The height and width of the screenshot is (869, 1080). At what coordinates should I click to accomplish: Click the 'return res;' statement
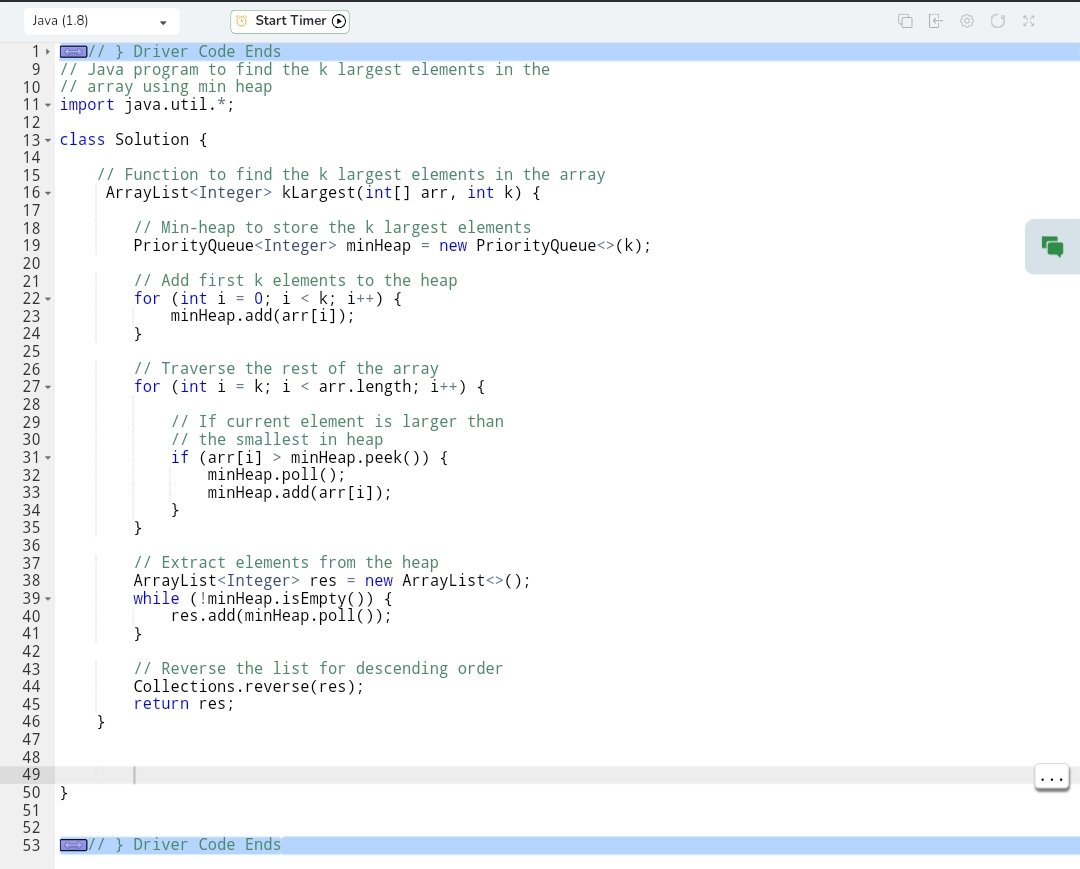(184, 704)
